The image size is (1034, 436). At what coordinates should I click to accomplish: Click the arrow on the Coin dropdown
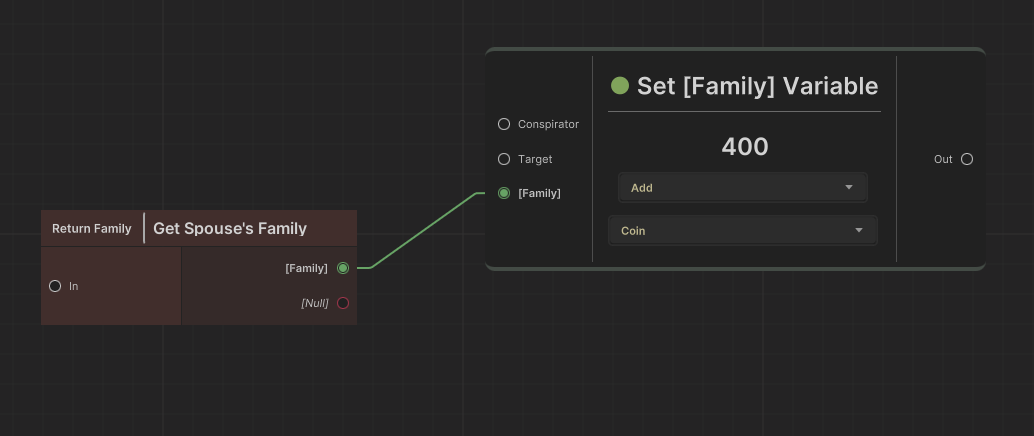[858, 231]
